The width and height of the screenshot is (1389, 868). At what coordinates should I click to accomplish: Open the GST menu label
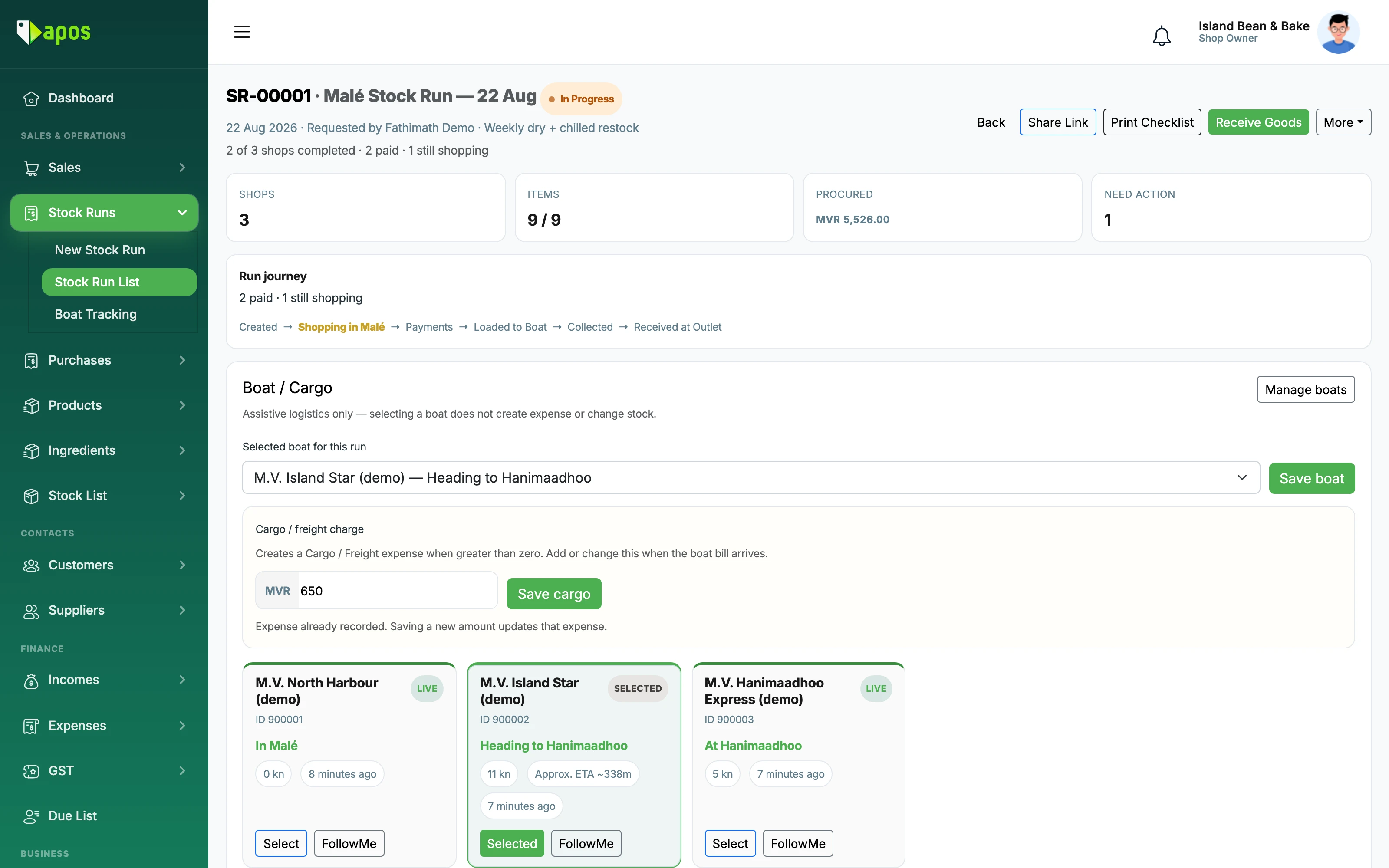[x=61, y=771]
